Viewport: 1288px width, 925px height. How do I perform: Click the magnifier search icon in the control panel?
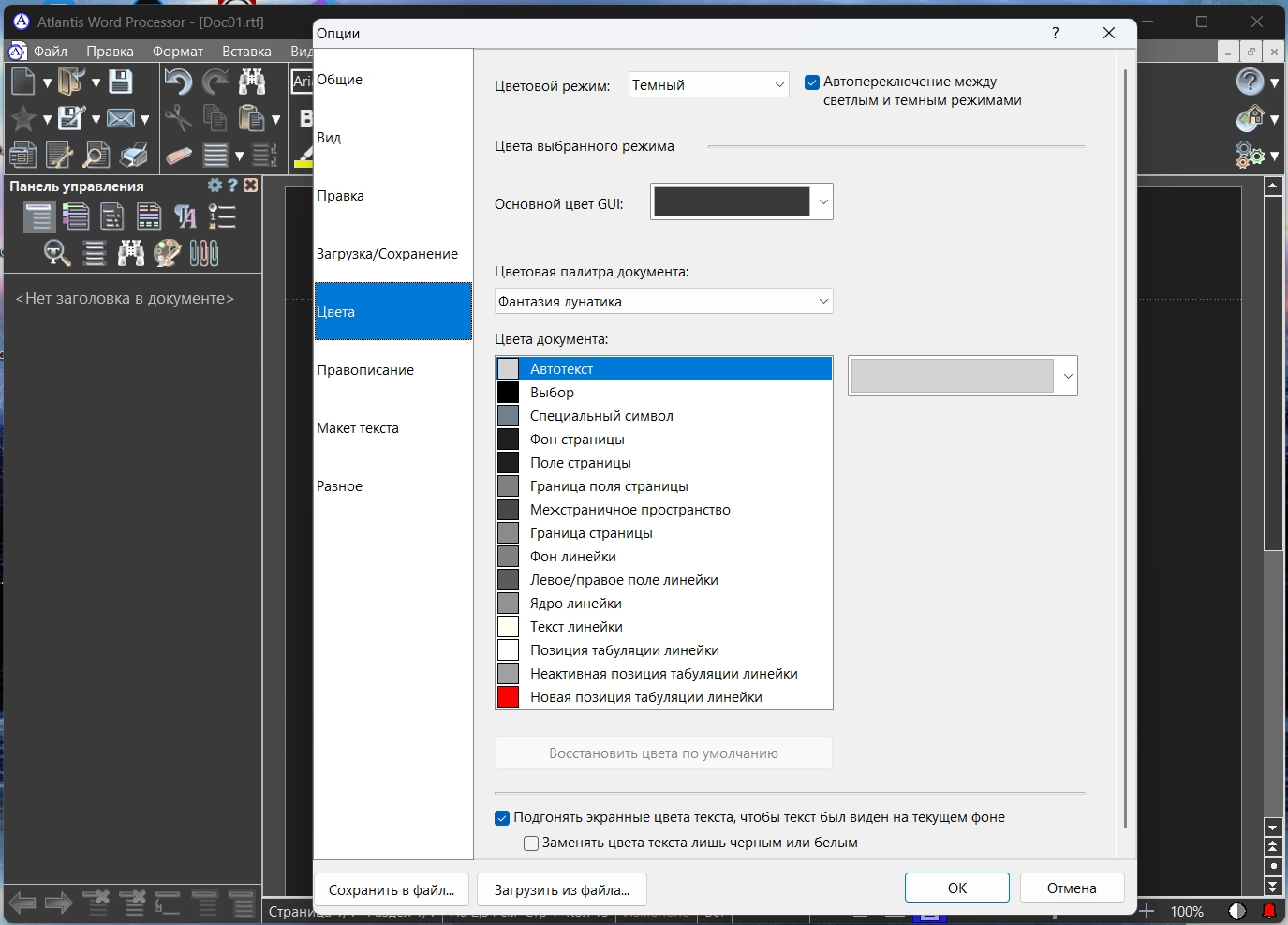57,253
